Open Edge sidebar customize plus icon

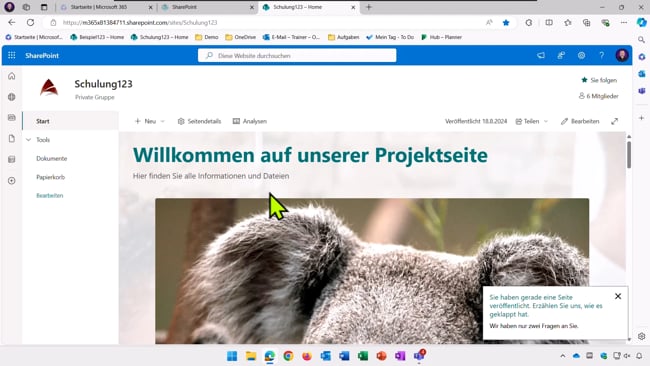(x=642, y=118)
